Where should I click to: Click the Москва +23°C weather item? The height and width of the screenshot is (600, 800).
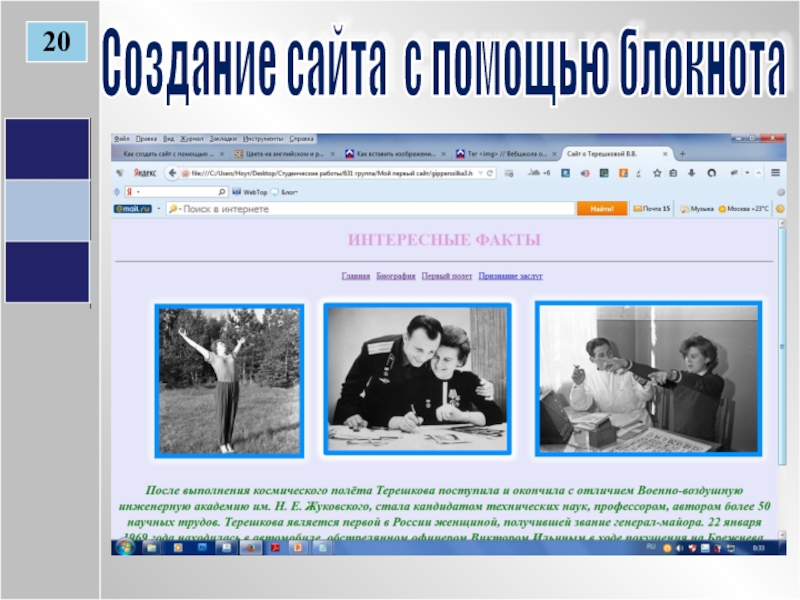point(743,209)
